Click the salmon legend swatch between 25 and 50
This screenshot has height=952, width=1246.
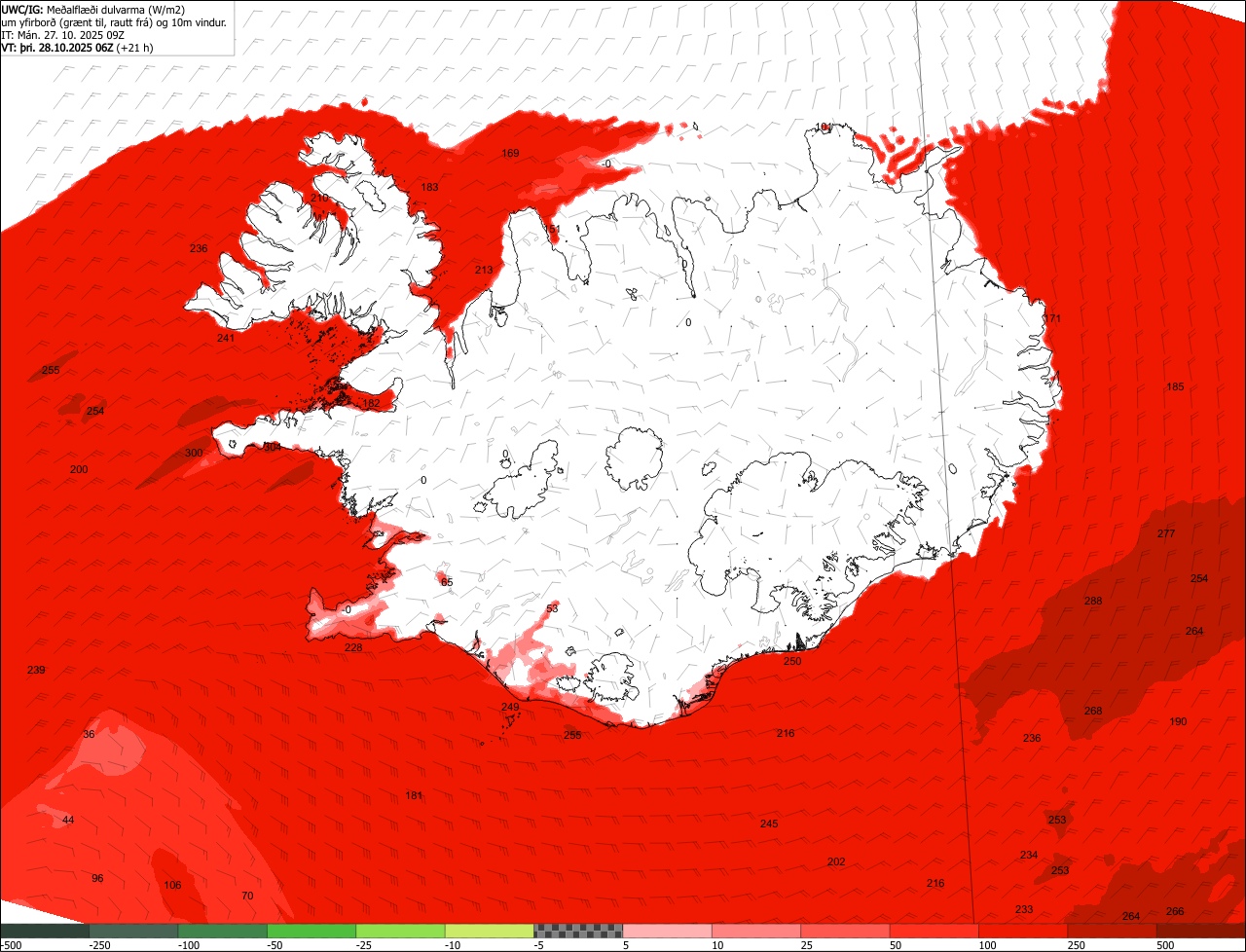[x=846, y=931]
